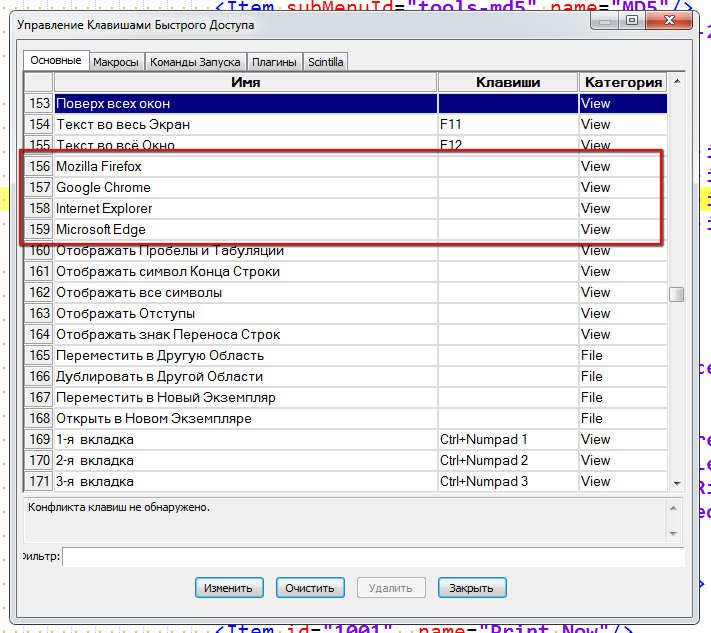711x633 pixels.
Task: Maximize the shortcut mapper dialog
Action: click(x=632, y=20)
